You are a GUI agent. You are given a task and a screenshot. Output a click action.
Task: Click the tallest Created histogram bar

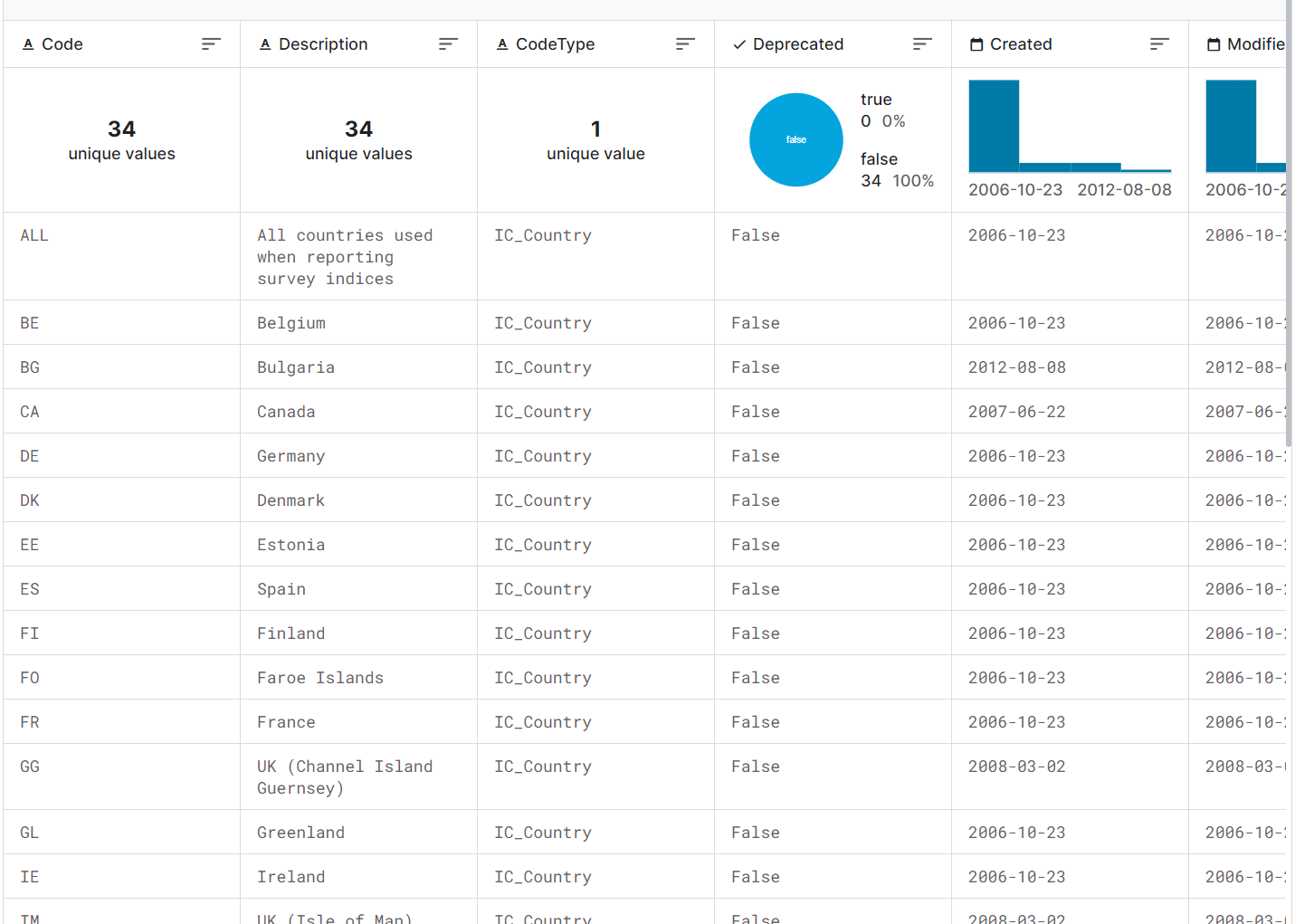[994, 126]
